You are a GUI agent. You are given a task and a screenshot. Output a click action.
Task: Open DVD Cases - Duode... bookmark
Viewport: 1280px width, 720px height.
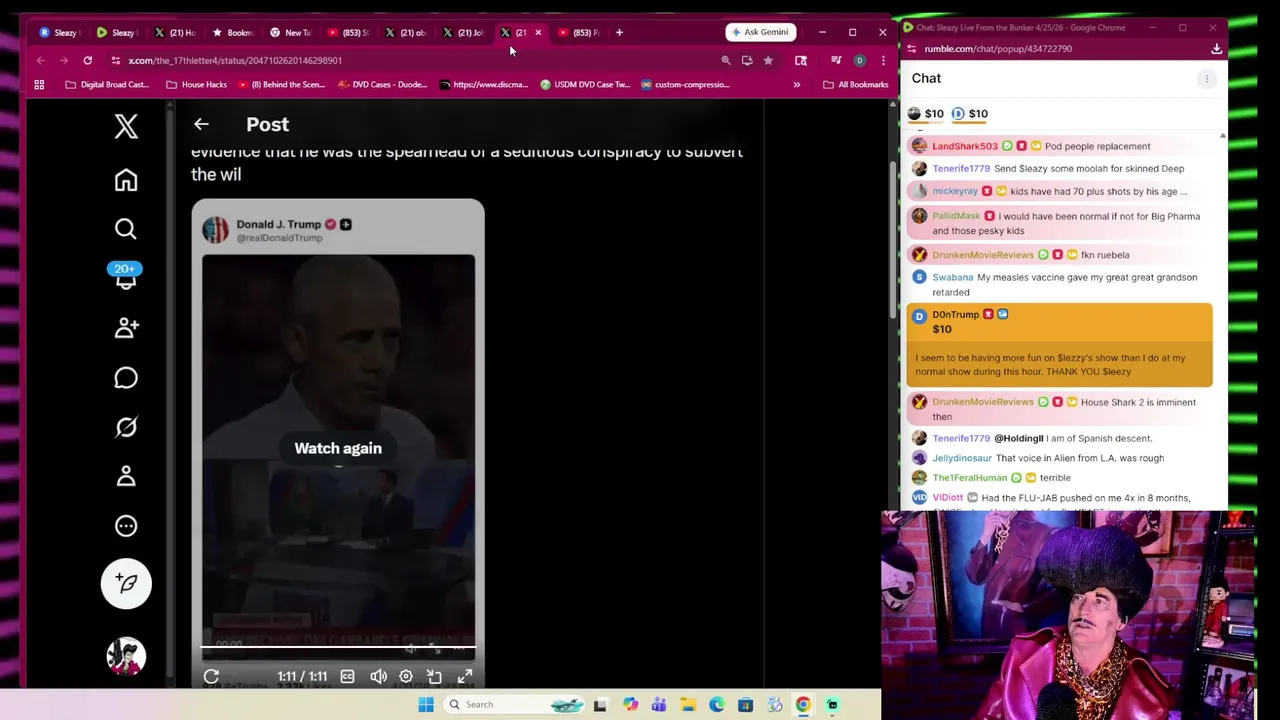[383, 84]
